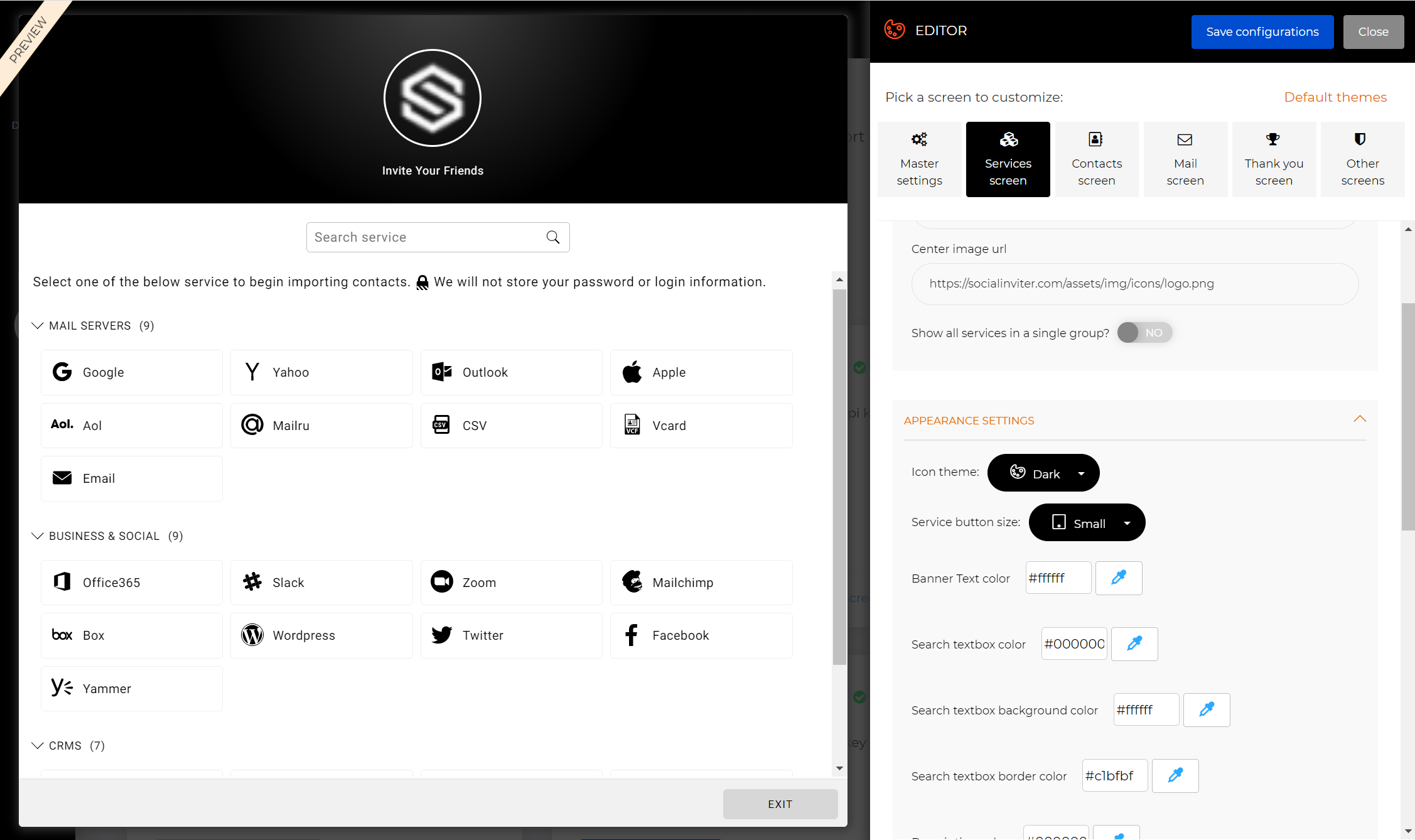
Task: Click the Close editor button
Action: pyautogui.click(x=1374, y=31)
